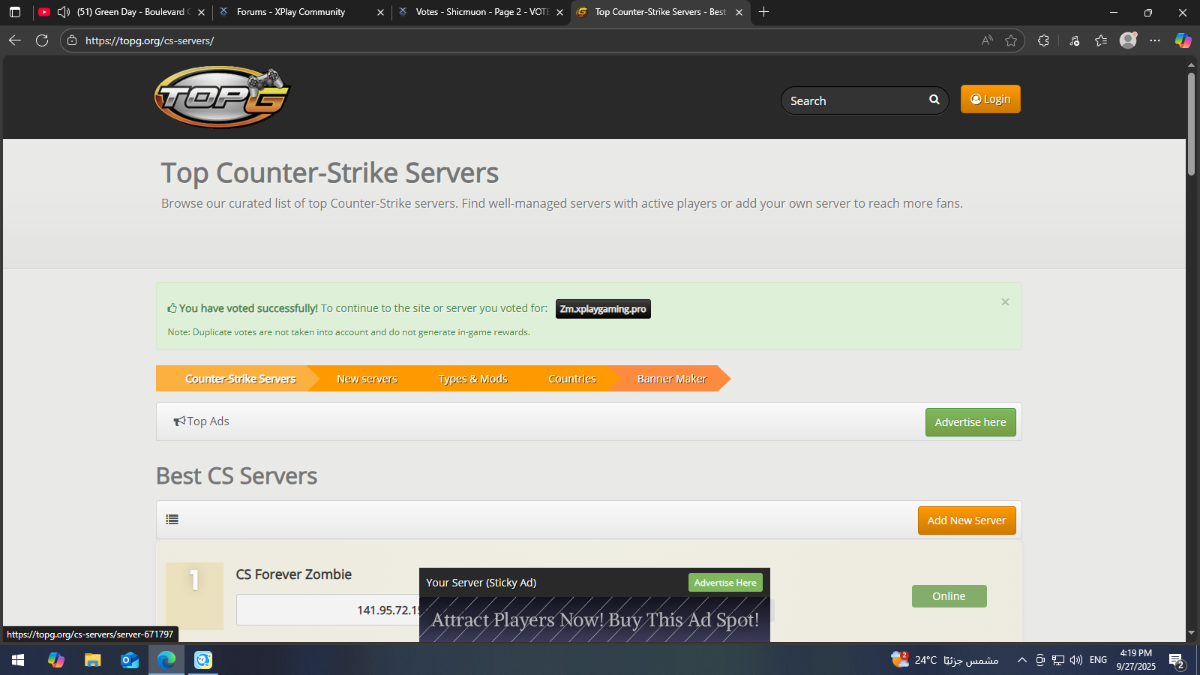Click the orange Login button
The width and height of the screenshot is (1200, 675).
point(990,99)
